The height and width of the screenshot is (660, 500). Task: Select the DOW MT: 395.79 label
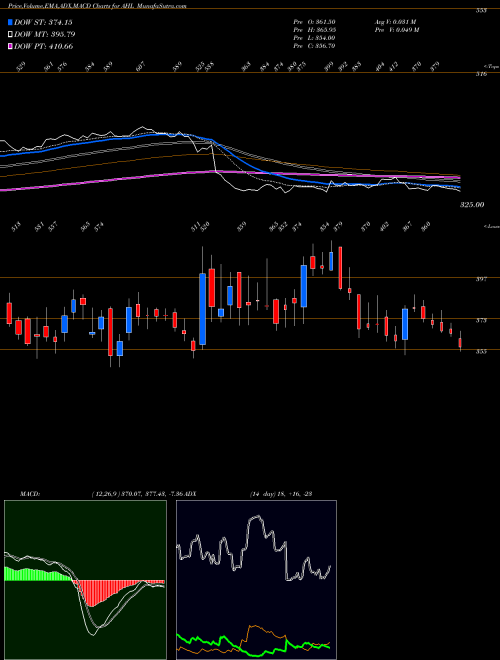[45, 34]
